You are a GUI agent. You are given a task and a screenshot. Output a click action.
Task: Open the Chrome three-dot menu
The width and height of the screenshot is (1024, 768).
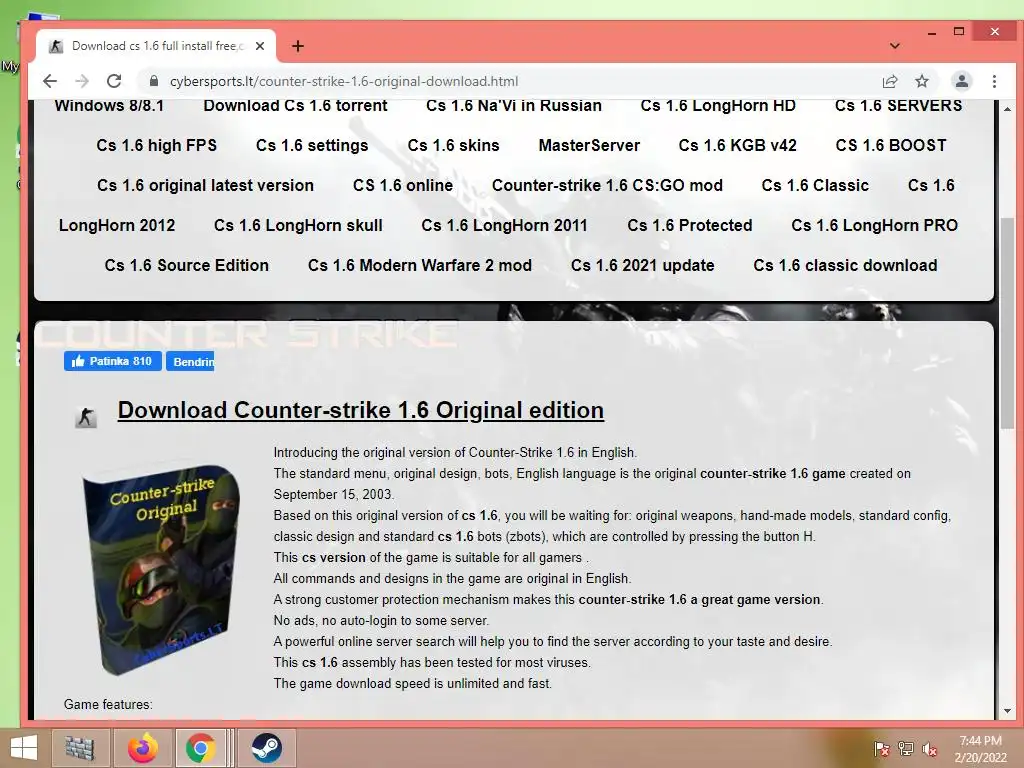[x=994, y=81]
